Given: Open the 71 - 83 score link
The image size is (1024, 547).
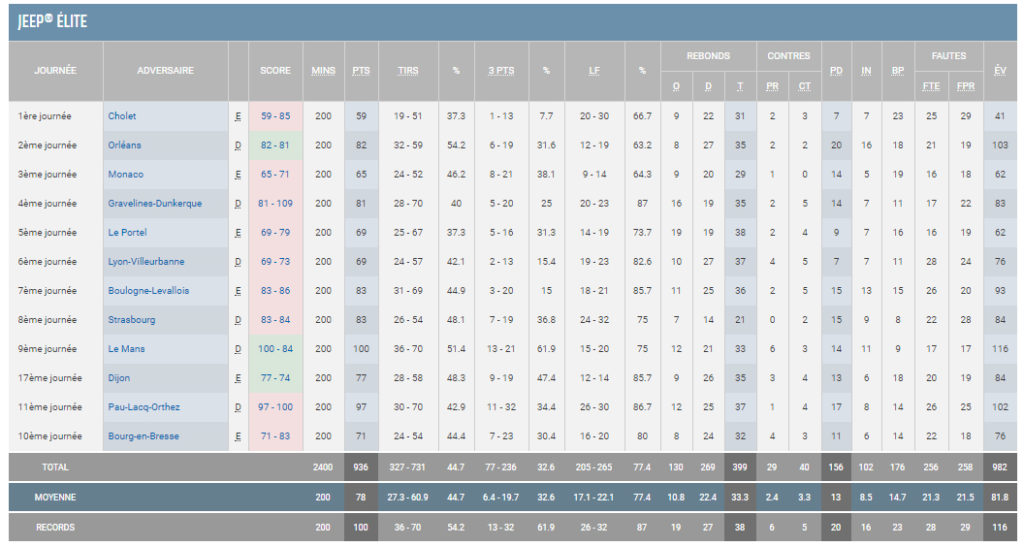Looking at the screenshot, I should (276, 436).
